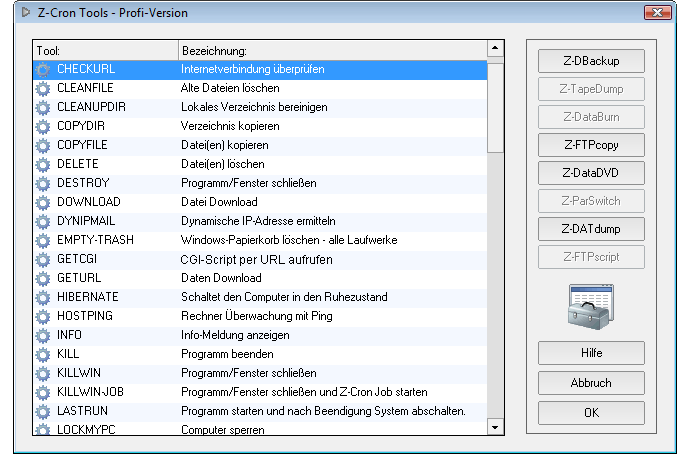Click the gear icon next to COPYDIR
The width and height of the screenshot is (690, 456).
(42, 127)
